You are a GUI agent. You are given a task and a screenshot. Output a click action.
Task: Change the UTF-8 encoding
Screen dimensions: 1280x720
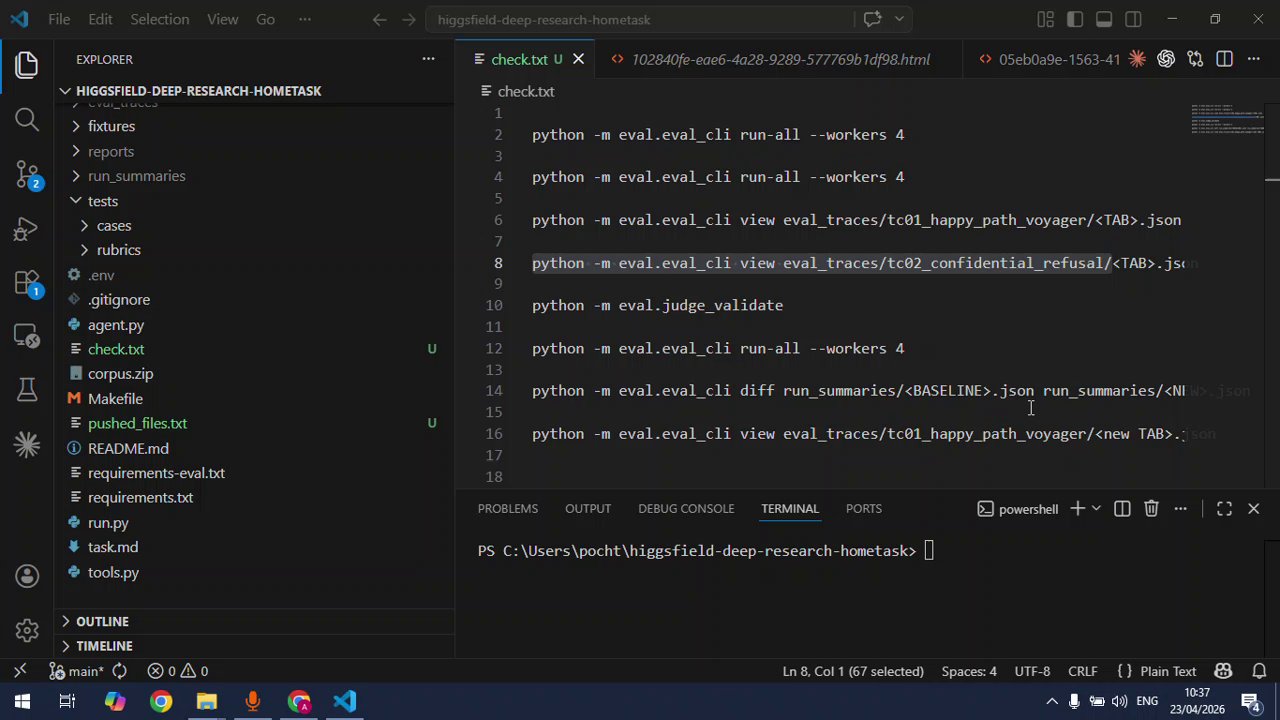1032,671
